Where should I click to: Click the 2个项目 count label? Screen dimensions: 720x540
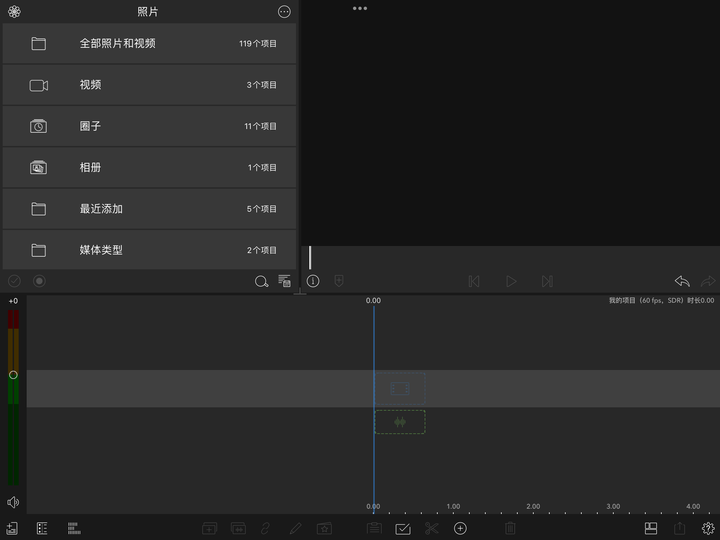[x=262, y=250]
